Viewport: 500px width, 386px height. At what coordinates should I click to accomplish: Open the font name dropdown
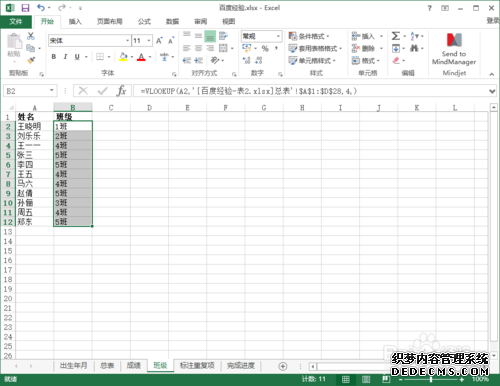(x=127, y=41)
